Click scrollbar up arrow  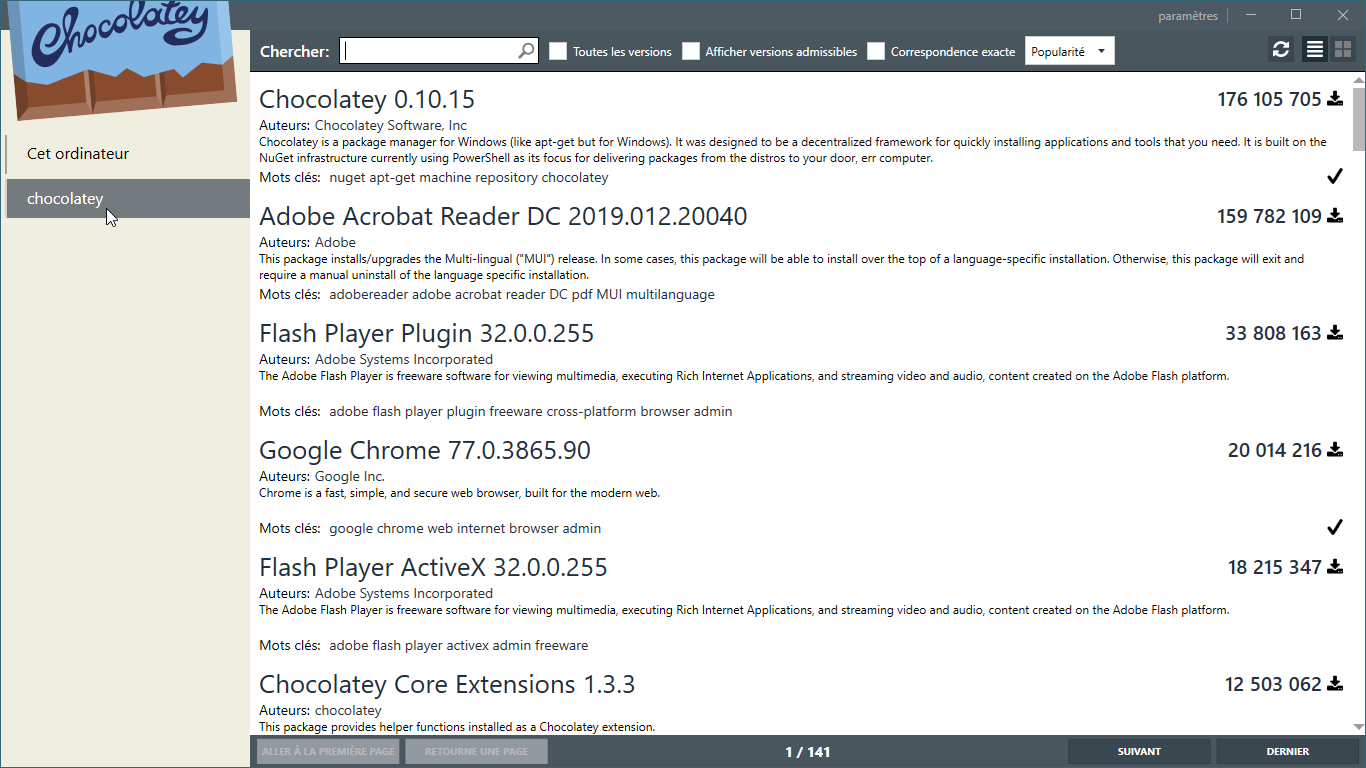click(1358, 80)
